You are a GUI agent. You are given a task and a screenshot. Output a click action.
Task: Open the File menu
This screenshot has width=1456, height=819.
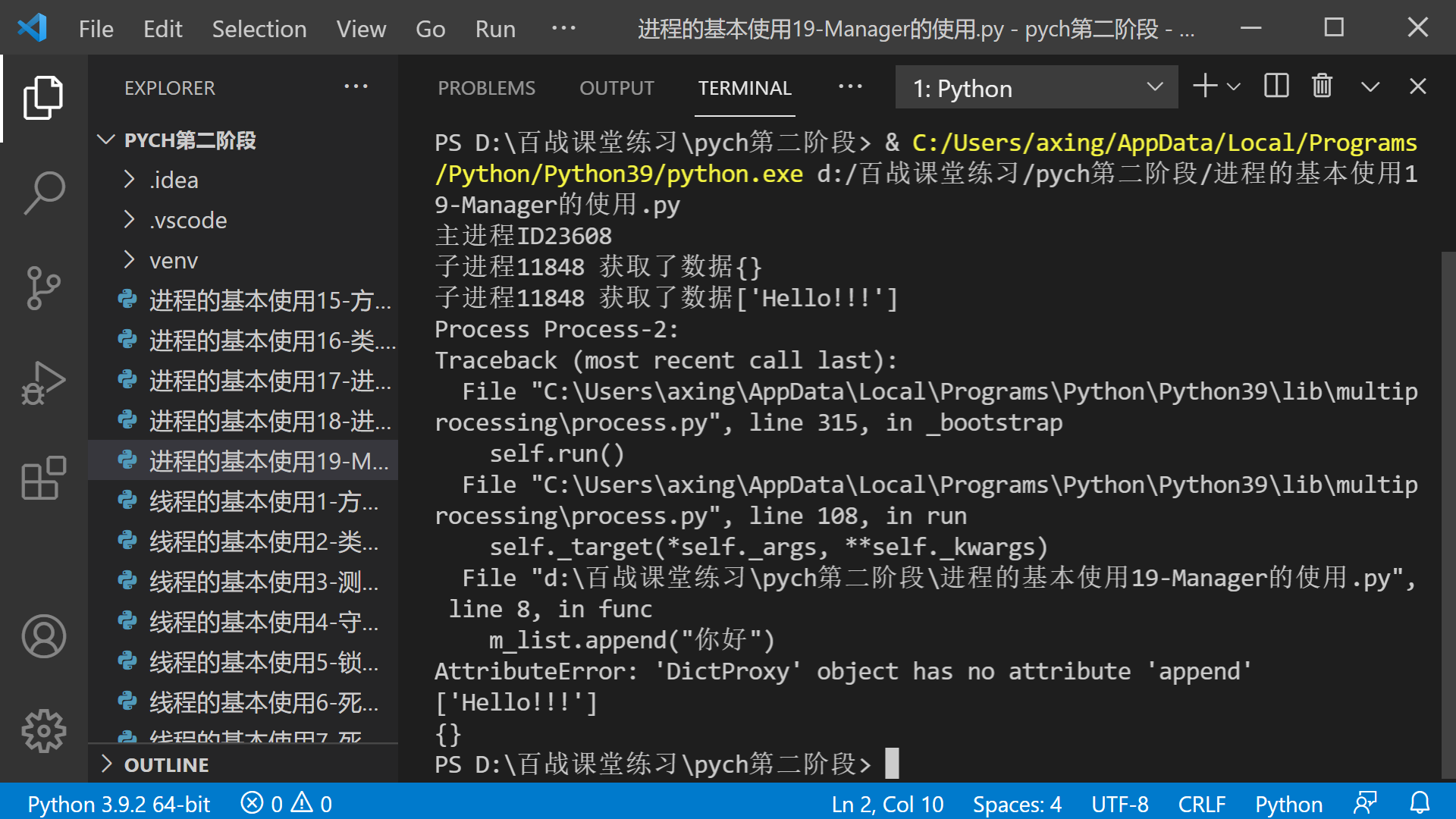pyautogui.click(x=96, y=29)
